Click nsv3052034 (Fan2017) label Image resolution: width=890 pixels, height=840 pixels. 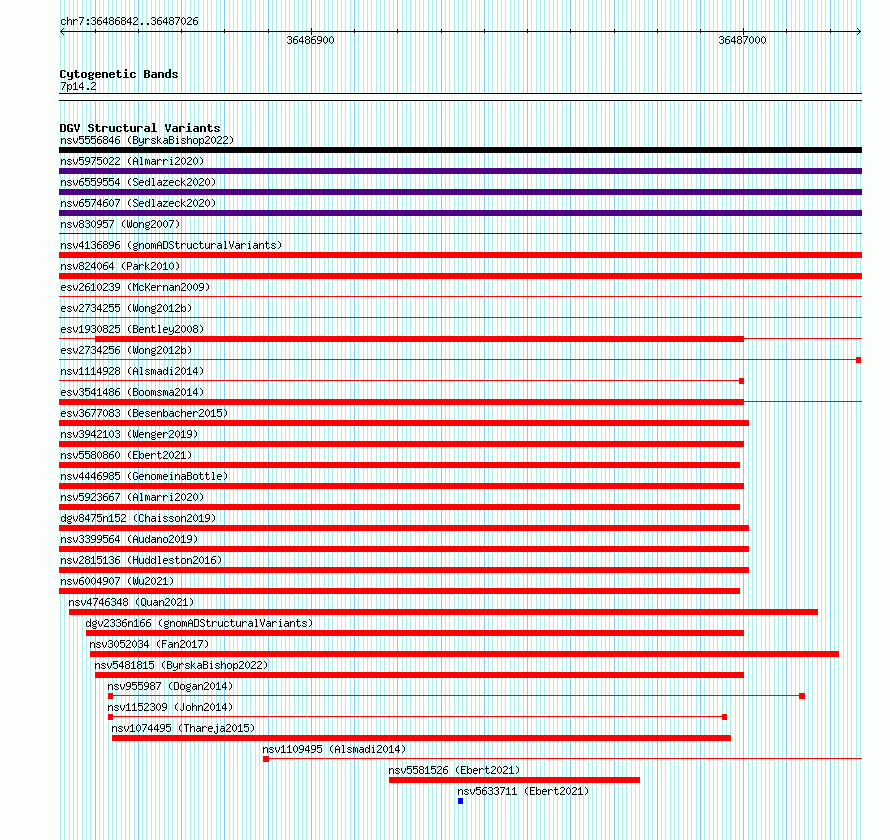pos(149,644)
